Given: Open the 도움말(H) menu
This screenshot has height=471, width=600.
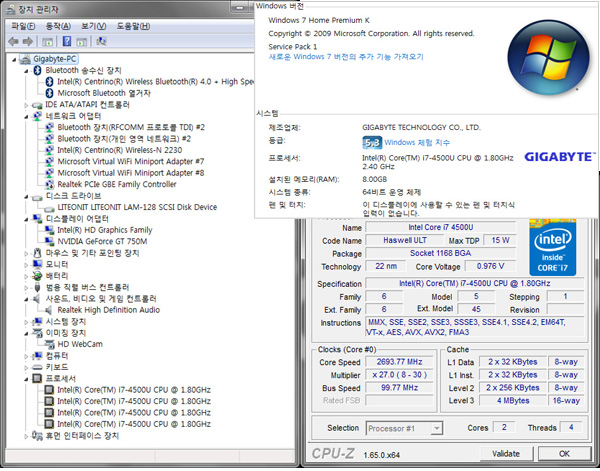Looking at the screenshot, I should pos(133,26).
